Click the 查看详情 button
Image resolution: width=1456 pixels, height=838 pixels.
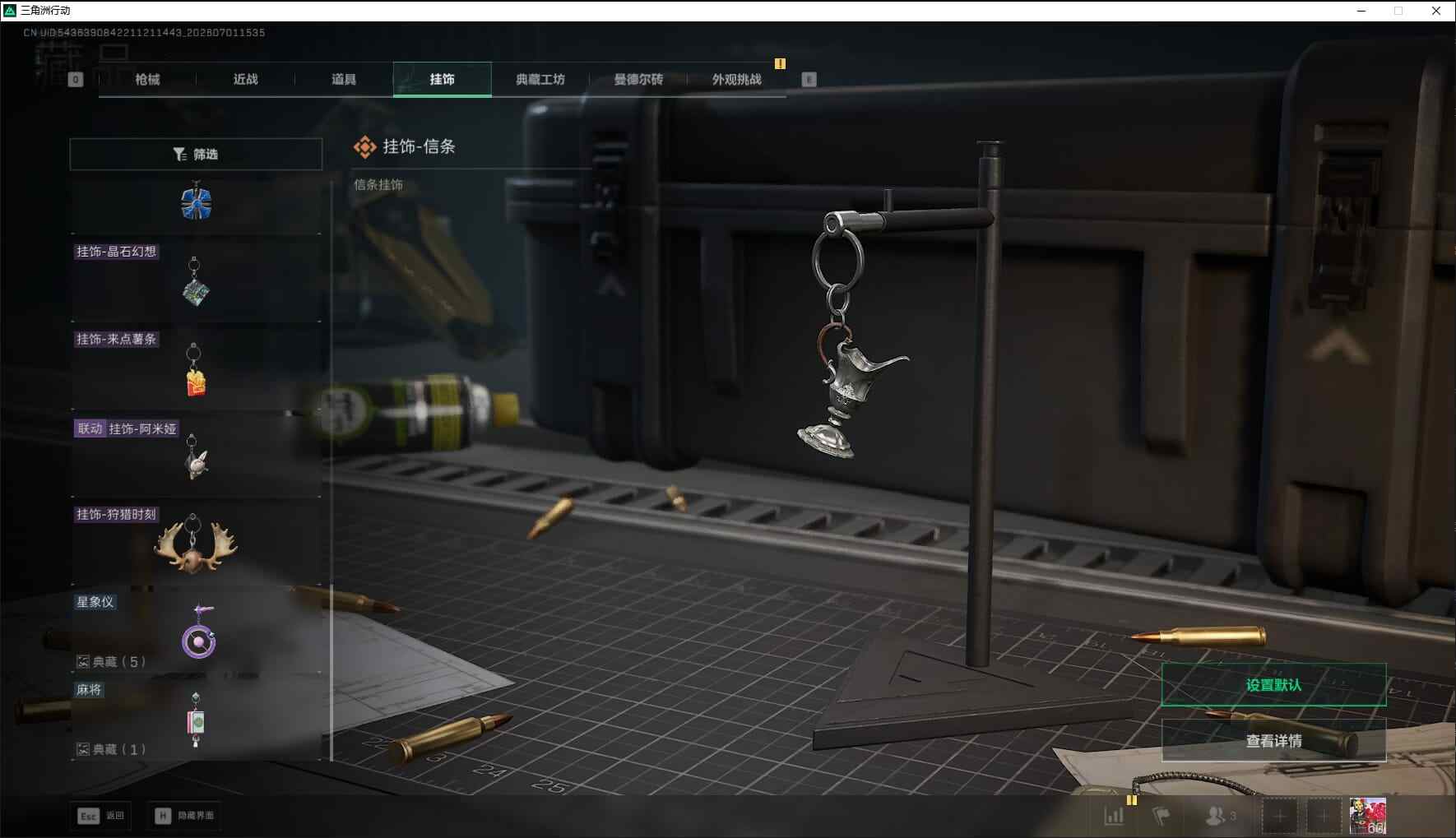1273,741
